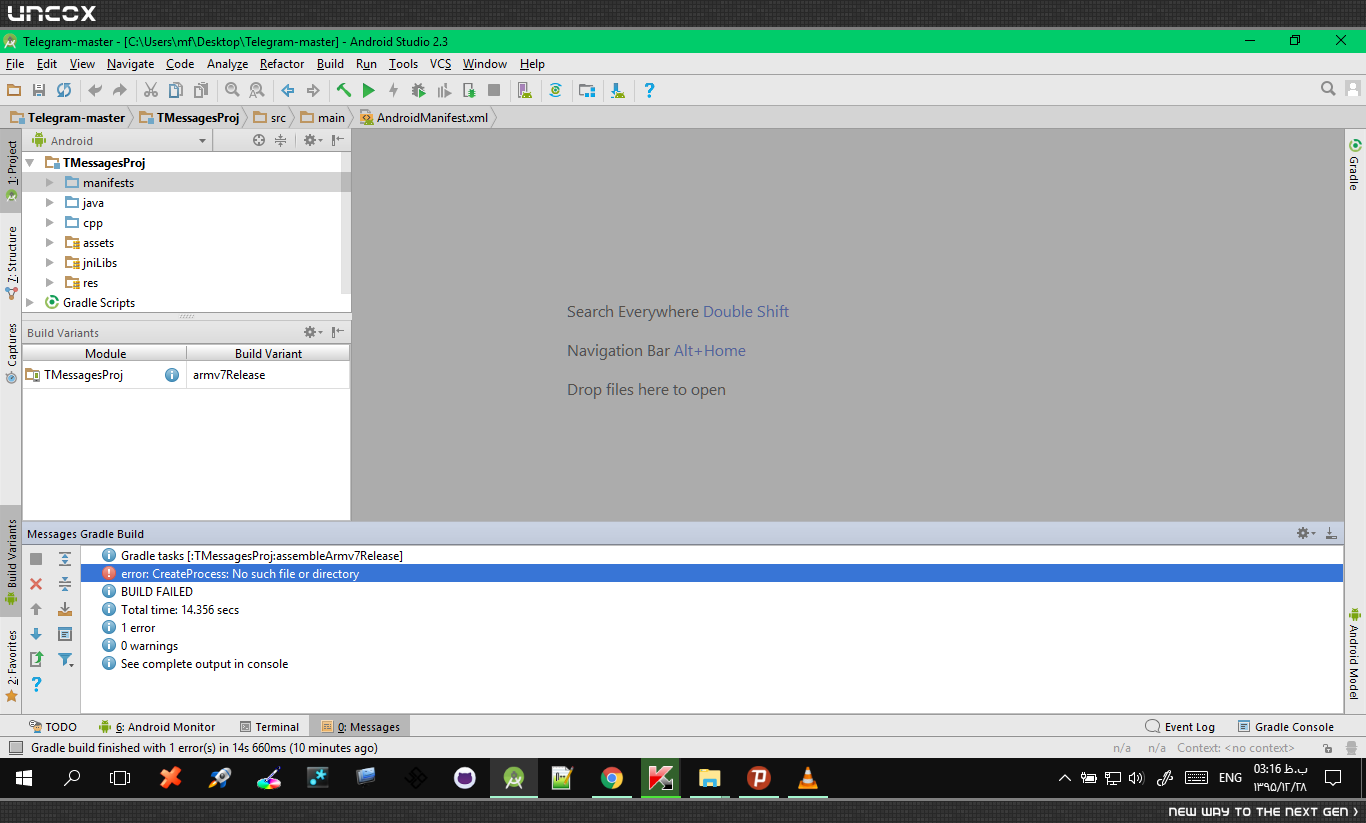Click the Sync Project with Gradle Files icon
Screen dimensions: 1366x823
[556, 90]
